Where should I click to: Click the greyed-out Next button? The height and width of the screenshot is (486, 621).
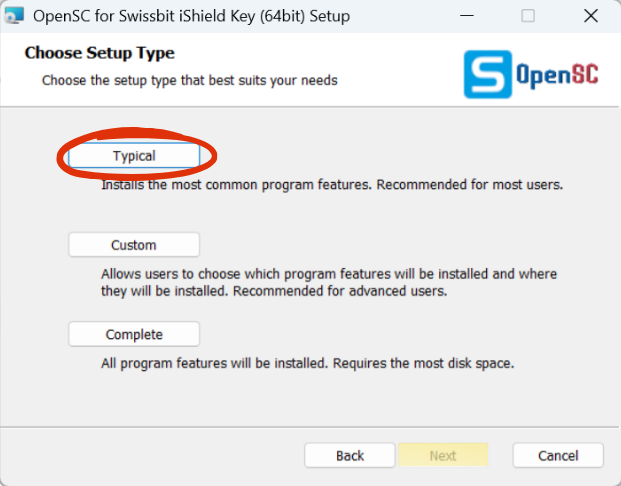pos(443,456)
